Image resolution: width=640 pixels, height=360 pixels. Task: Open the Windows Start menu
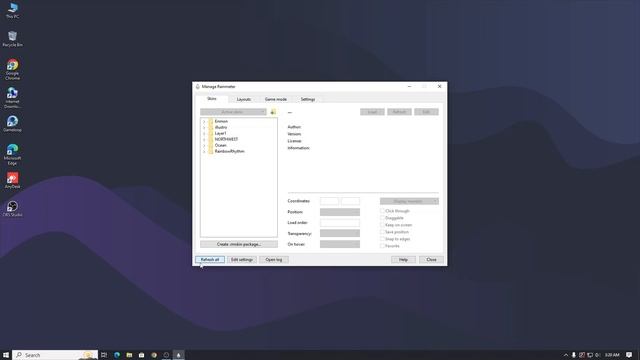pos(6,355)
